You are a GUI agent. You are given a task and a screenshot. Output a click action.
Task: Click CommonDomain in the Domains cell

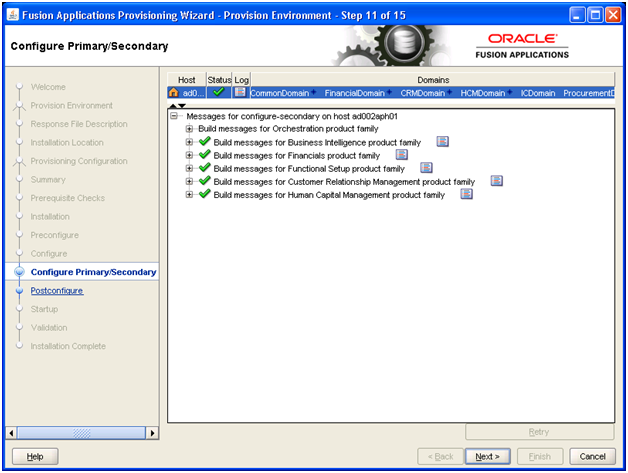click(x=280, y=93)
